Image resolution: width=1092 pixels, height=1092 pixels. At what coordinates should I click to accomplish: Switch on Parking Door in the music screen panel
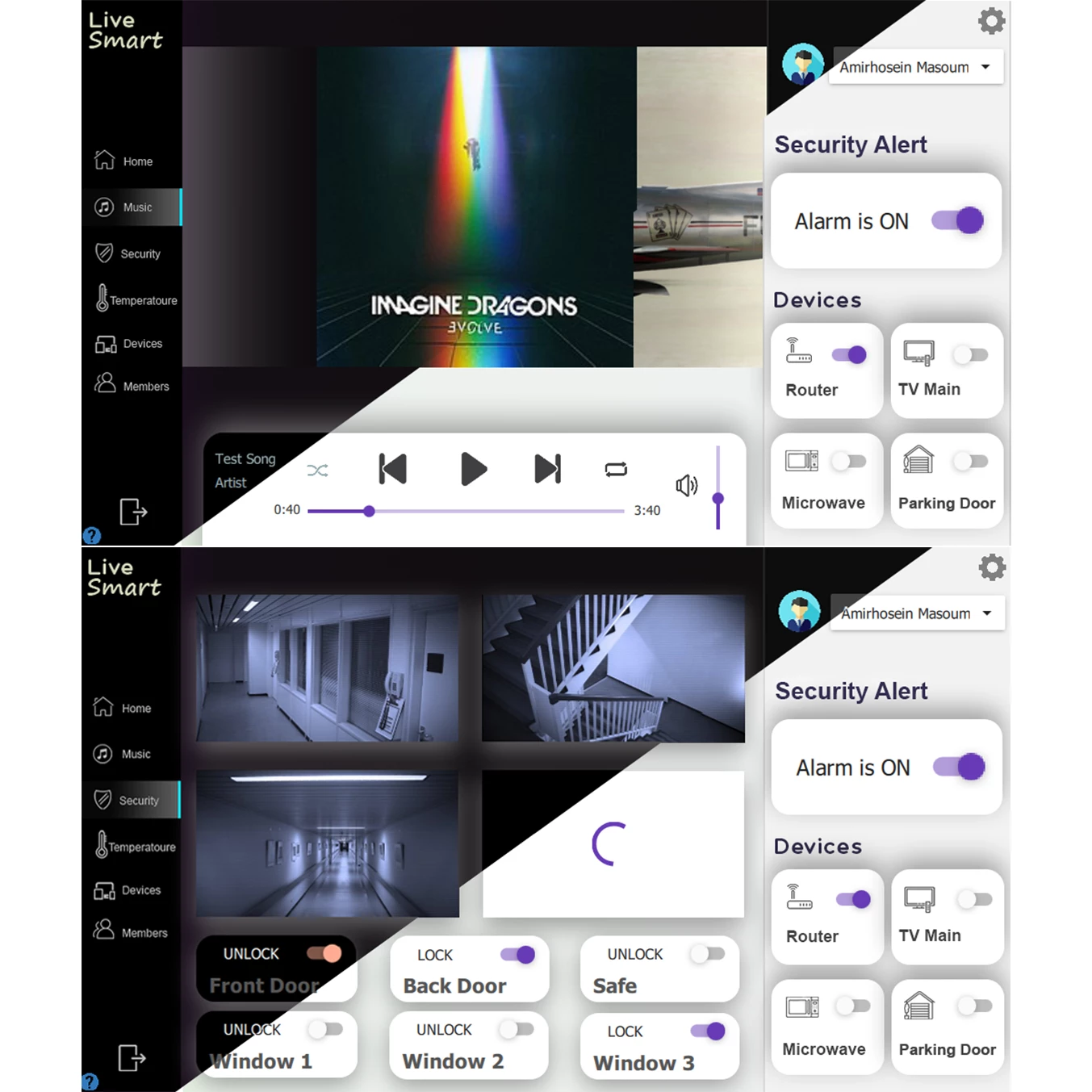coord(970,461)
